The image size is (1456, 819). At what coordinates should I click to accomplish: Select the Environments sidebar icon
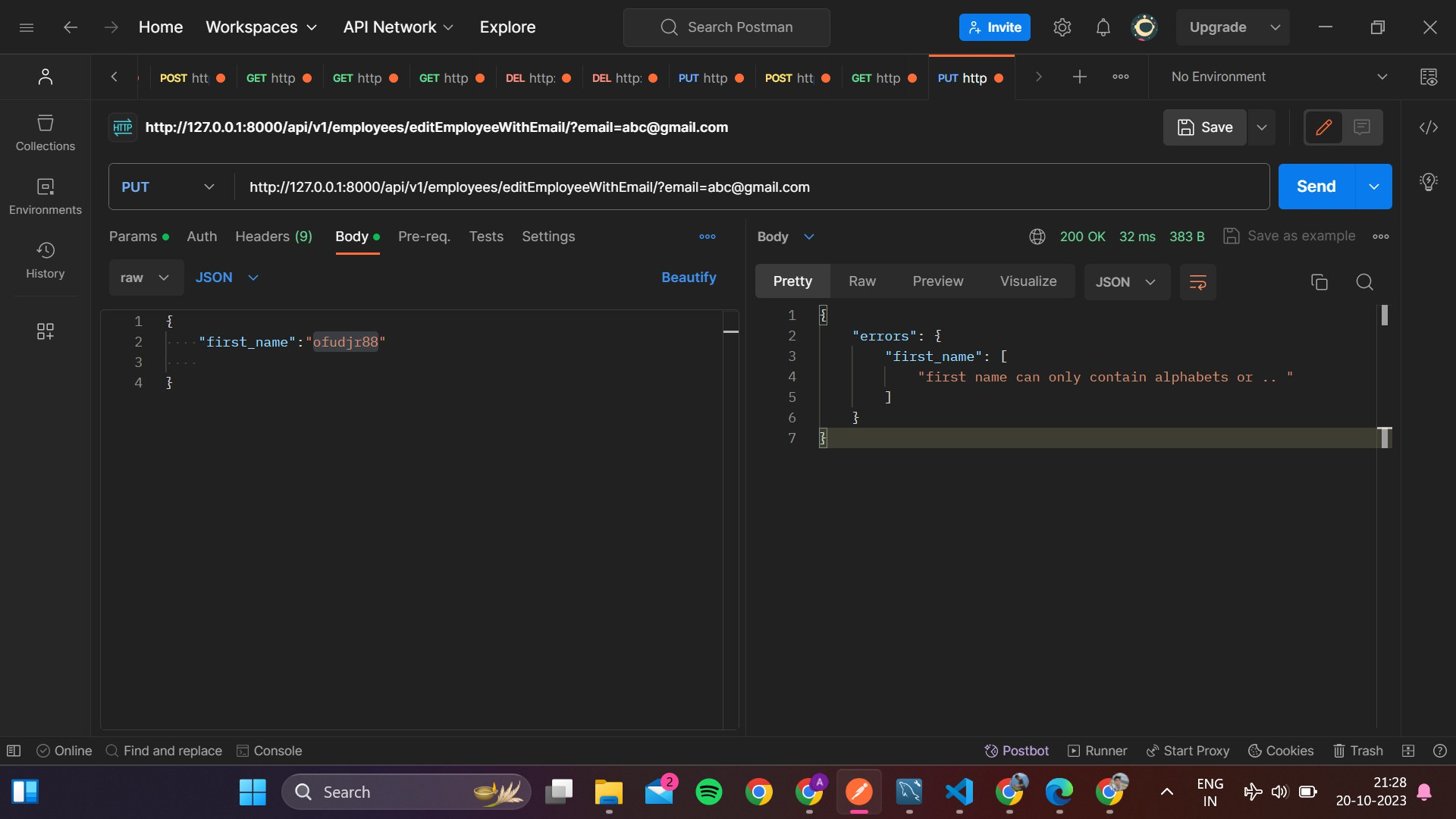pos(45,196)
